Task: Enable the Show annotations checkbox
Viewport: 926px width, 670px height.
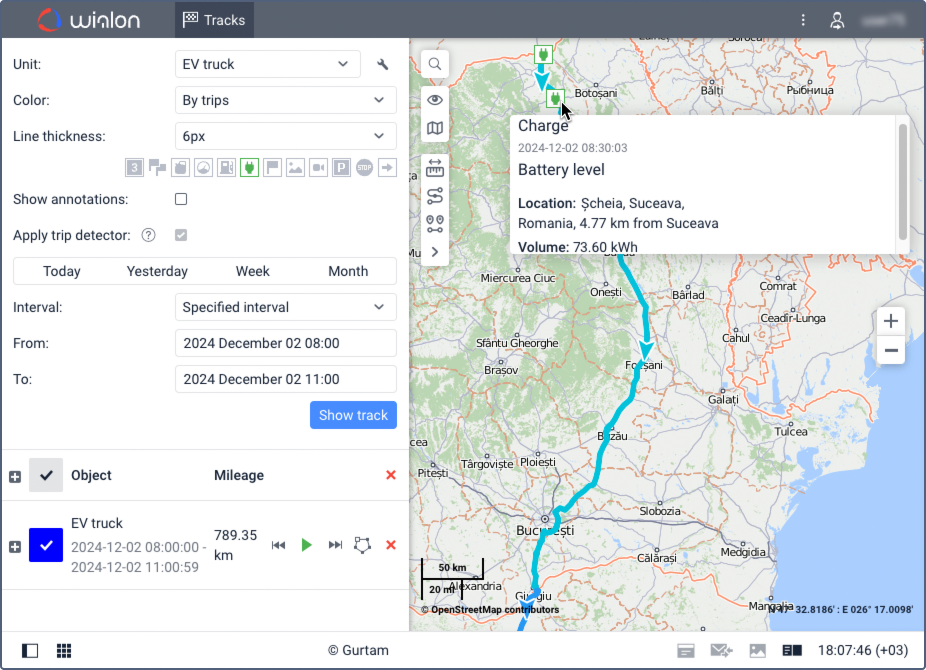Action: pyautogui.click(x=181, y=199)
